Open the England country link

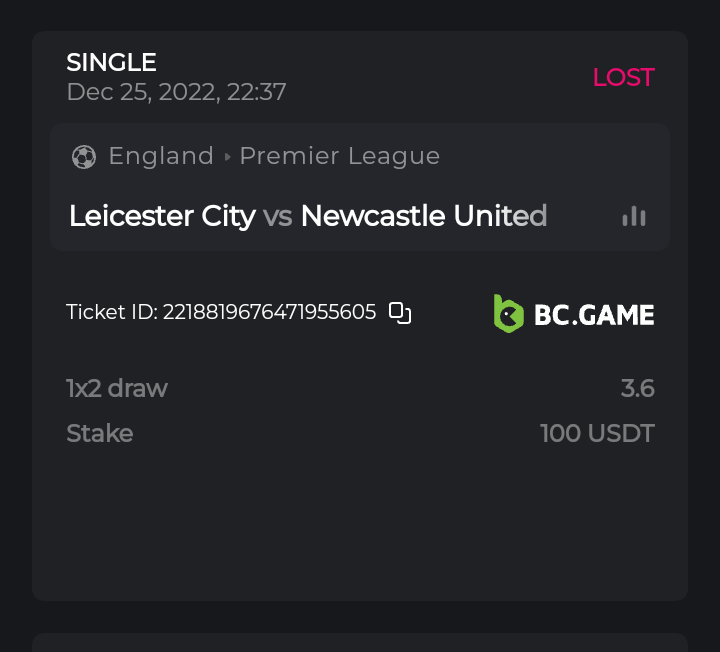pos(161,157)
